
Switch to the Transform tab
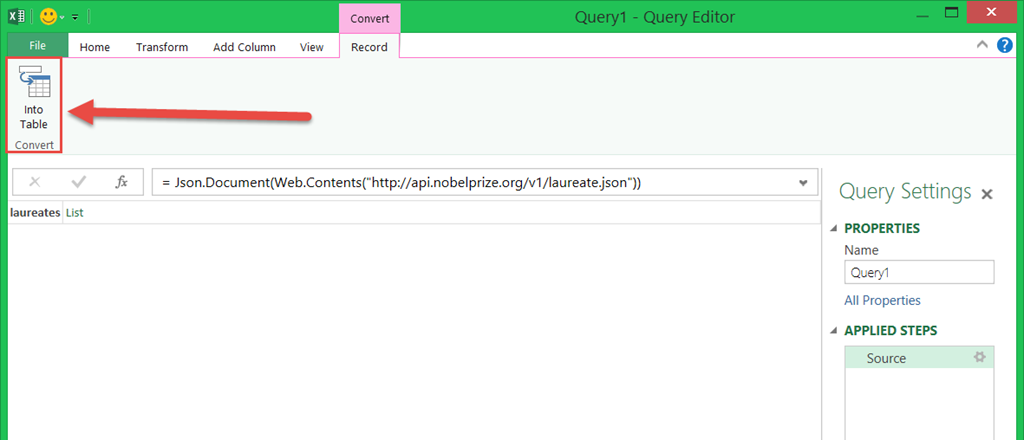[x=162, y=47]
